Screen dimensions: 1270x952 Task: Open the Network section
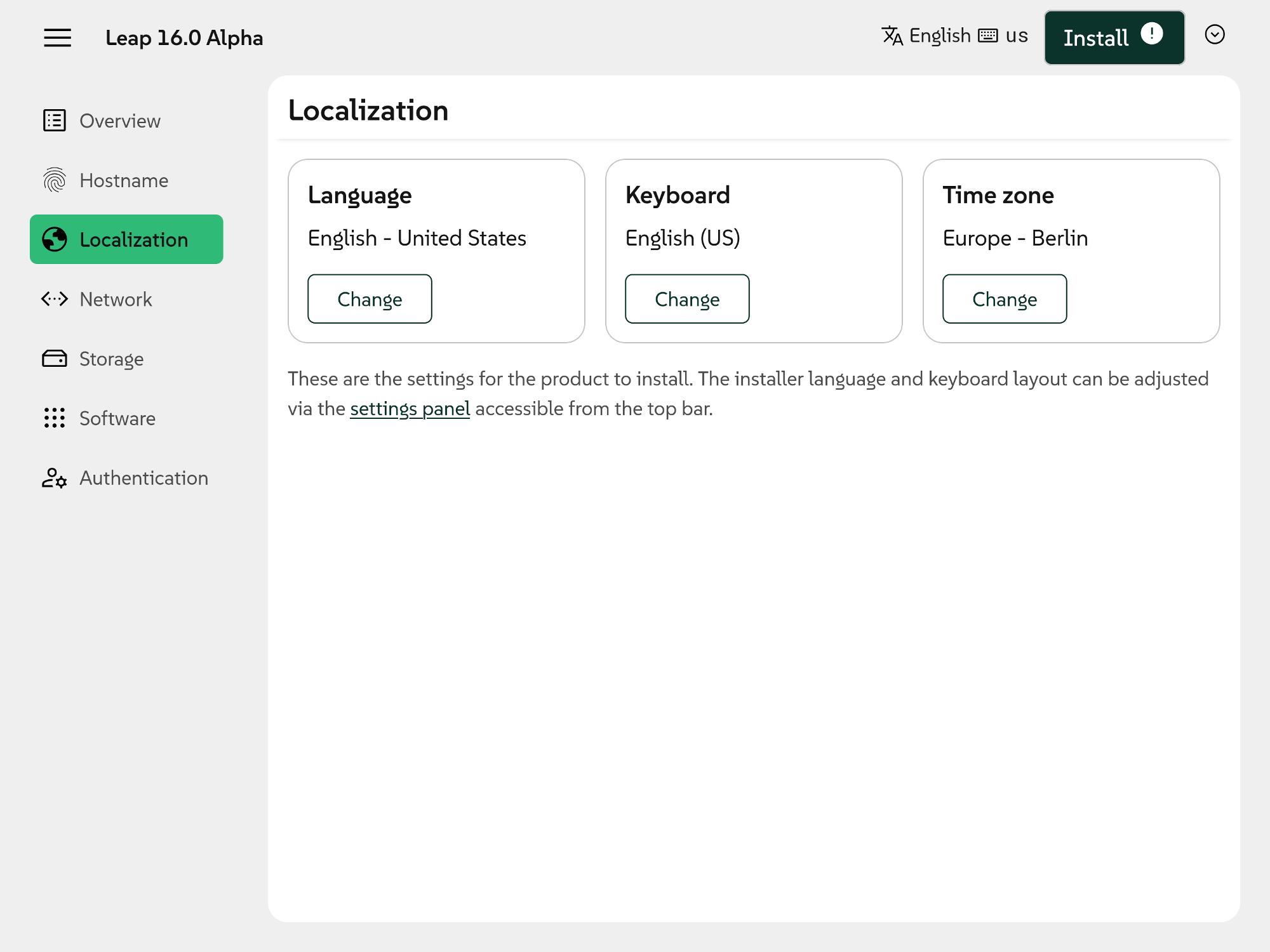pyautogui.click(x=116, y=300)
